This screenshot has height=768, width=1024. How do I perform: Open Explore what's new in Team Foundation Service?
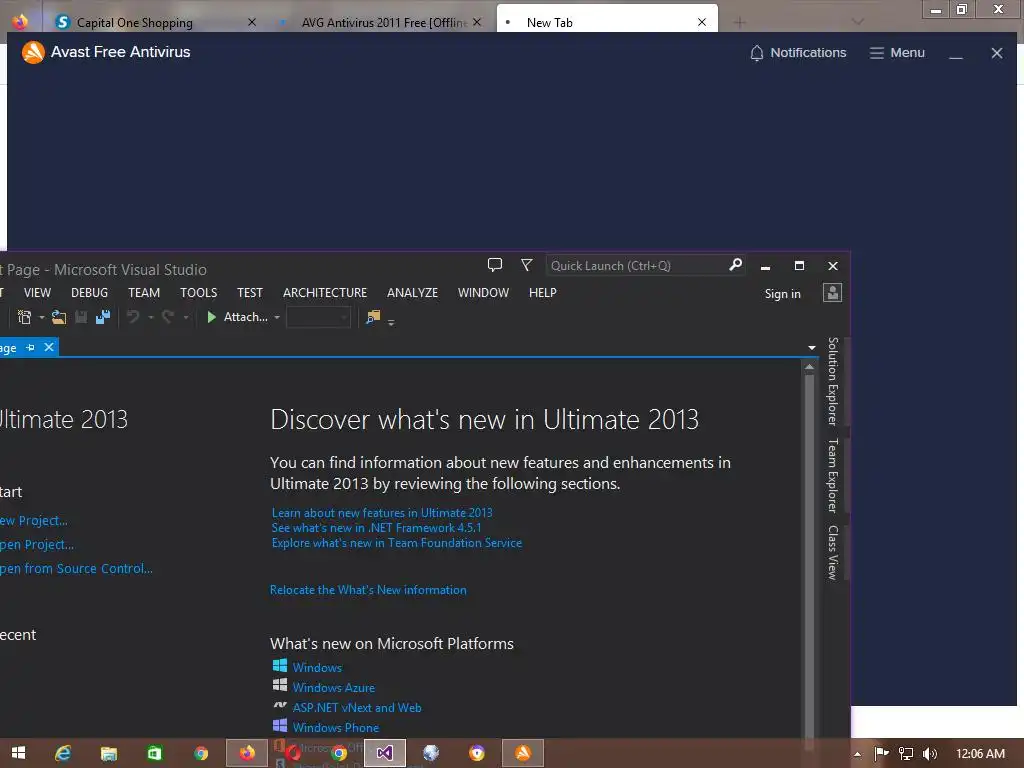coord(396,543)
